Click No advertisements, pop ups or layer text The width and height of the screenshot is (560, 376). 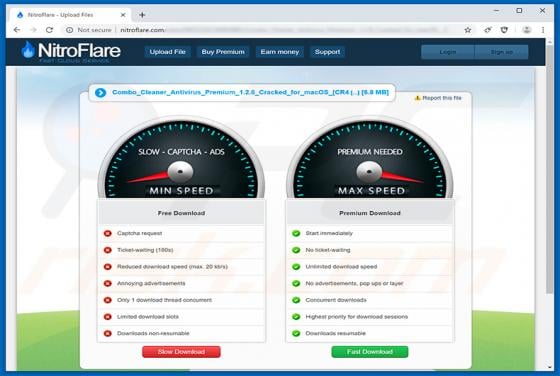[x=354, y=283]
